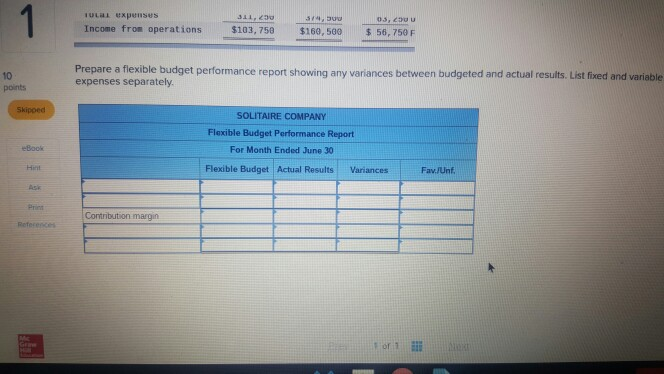Open Fav./Unf. dropdown in fourth row
664x374 pixels.
[x=437, y=232]
